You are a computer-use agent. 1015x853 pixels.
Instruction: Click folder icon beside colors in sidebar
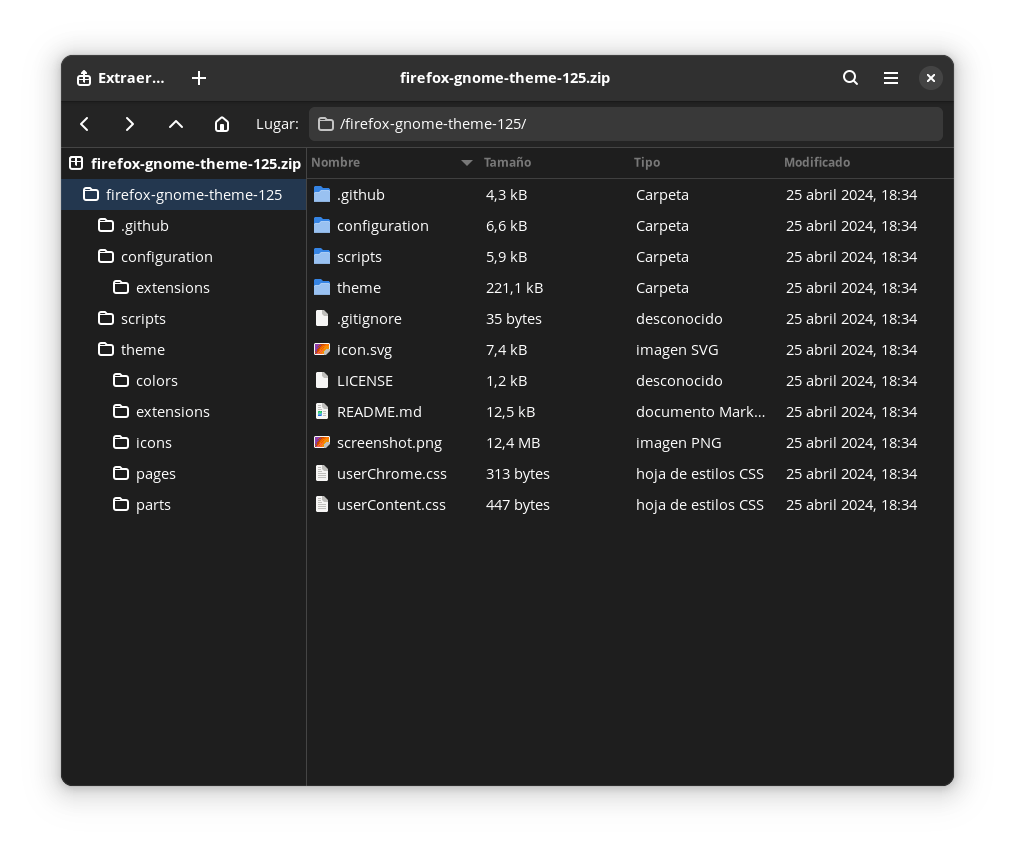pyautogui.click(x=121, y=381)
